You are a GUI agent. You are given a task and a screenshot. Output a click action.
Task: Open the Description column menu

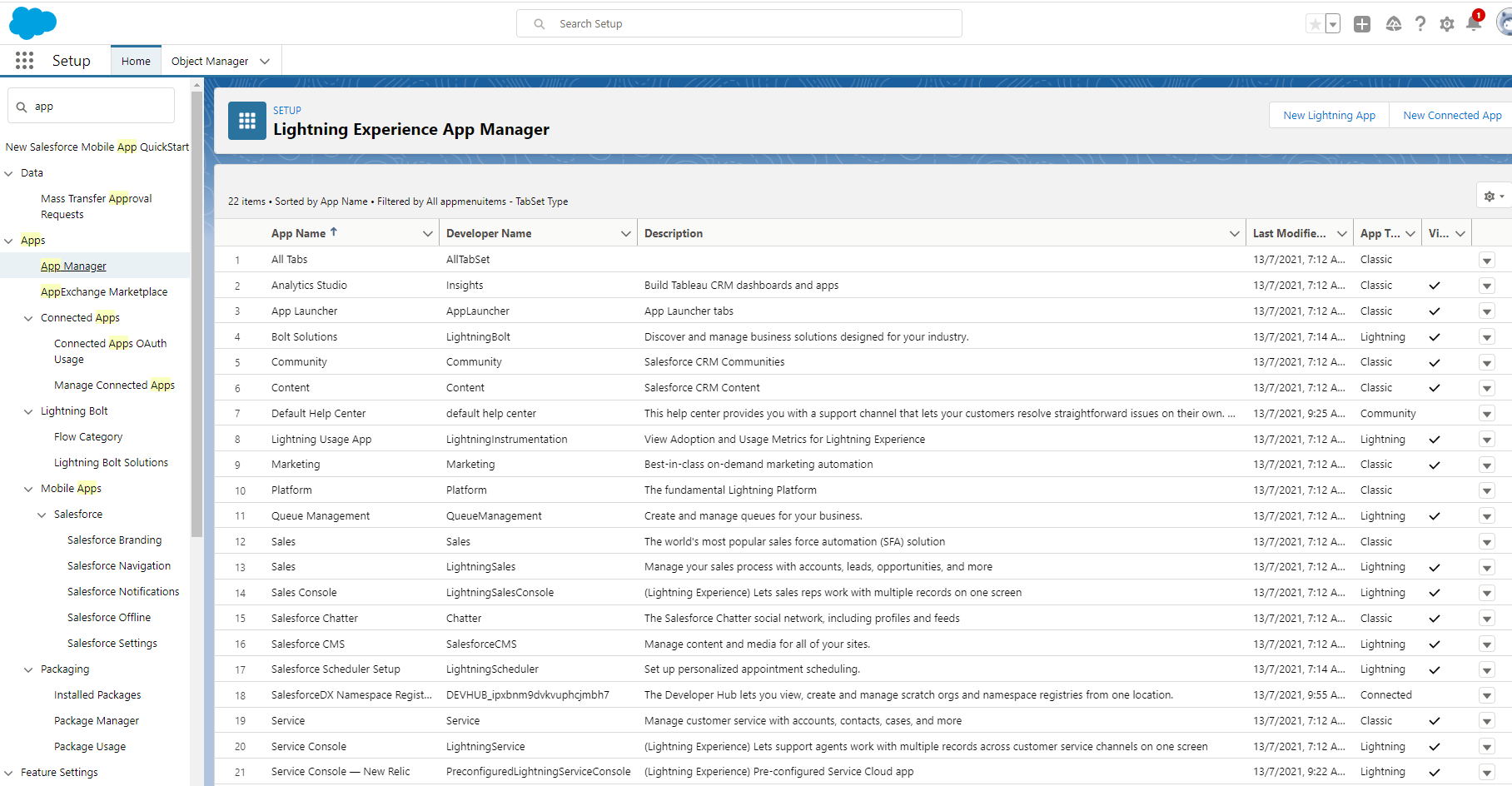1235,234
